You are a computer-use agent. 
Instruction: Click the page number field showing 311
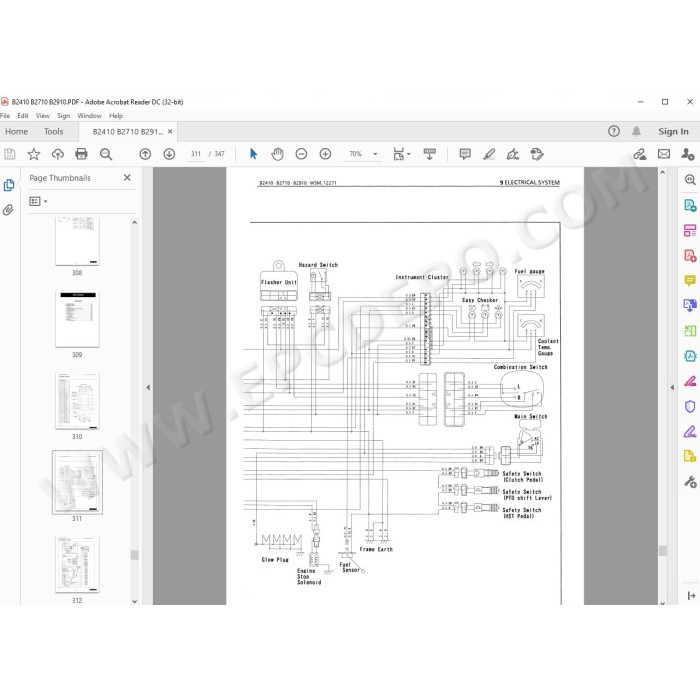(196, 154)
